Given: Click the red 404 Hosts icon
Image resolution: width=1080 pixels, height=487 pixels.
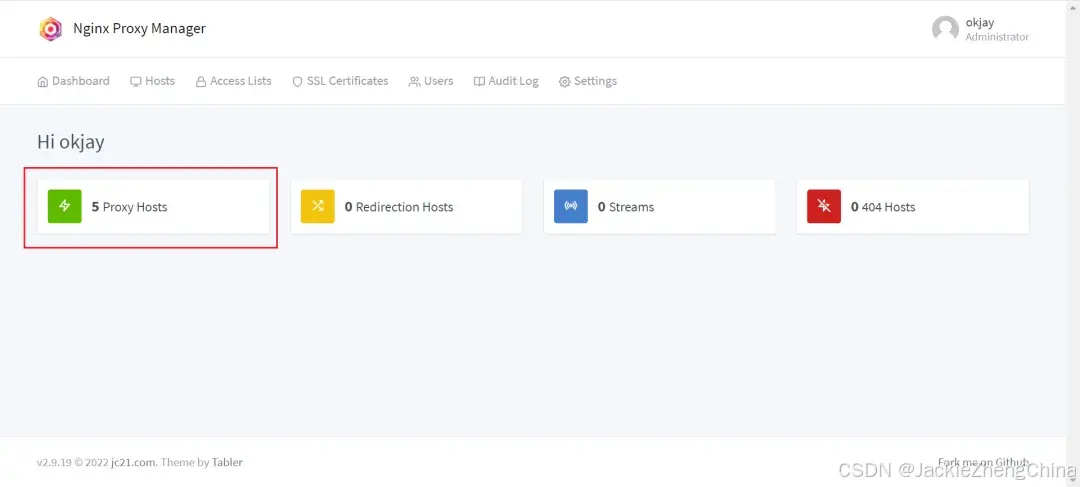Looking at the screenshot, I should click(824, 207).
